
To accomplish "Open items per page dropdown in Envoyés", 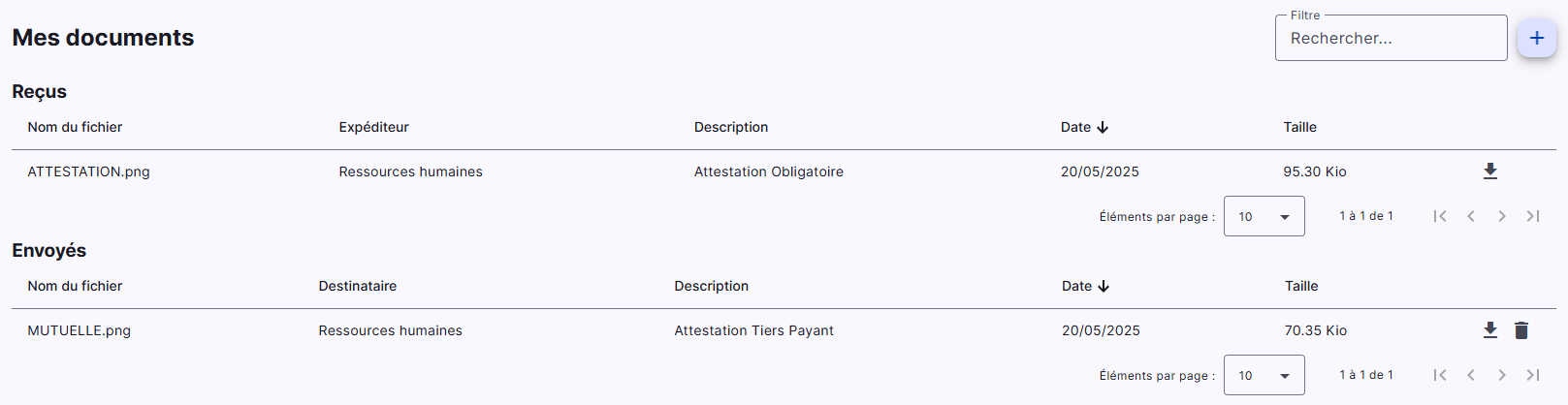I will (x=1264, y=375).
